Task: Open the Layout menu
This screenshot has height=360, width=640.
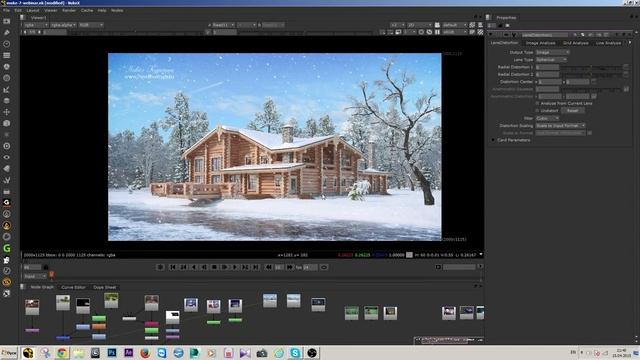Action: (x=33, y=10)
